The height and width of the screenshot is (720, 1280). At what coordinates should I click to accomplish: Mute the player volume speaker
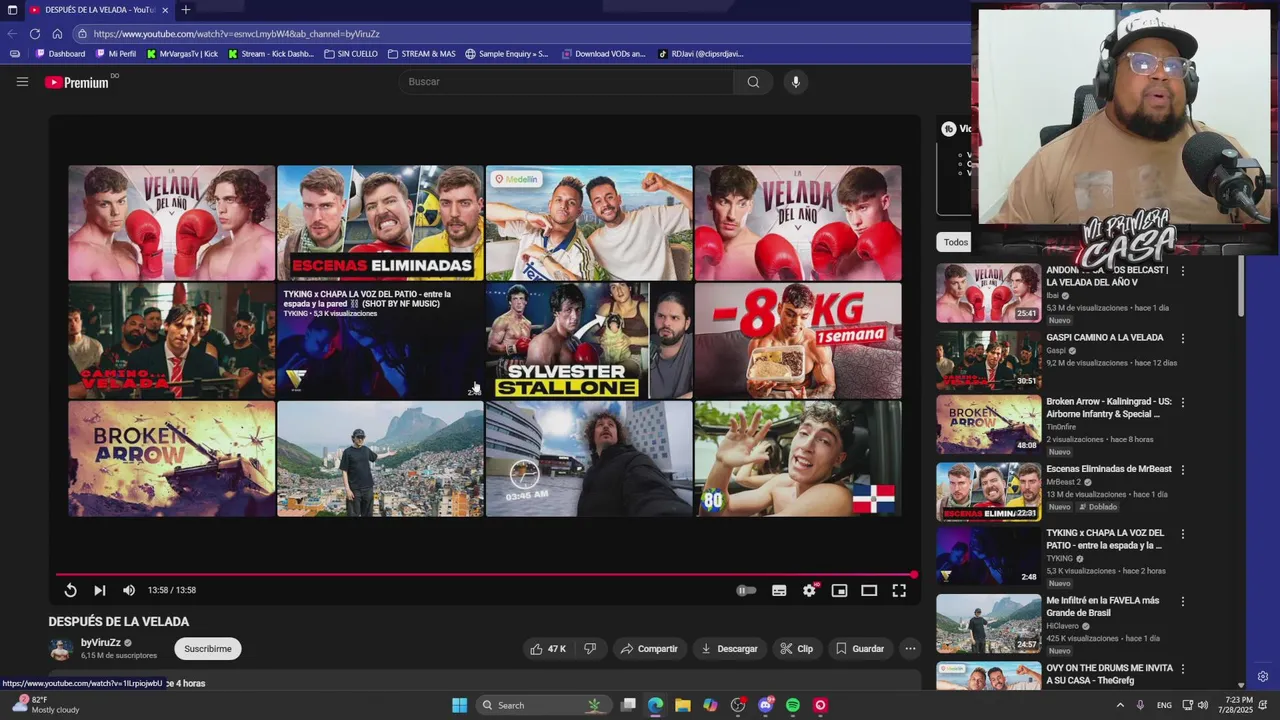click(129, 591)
